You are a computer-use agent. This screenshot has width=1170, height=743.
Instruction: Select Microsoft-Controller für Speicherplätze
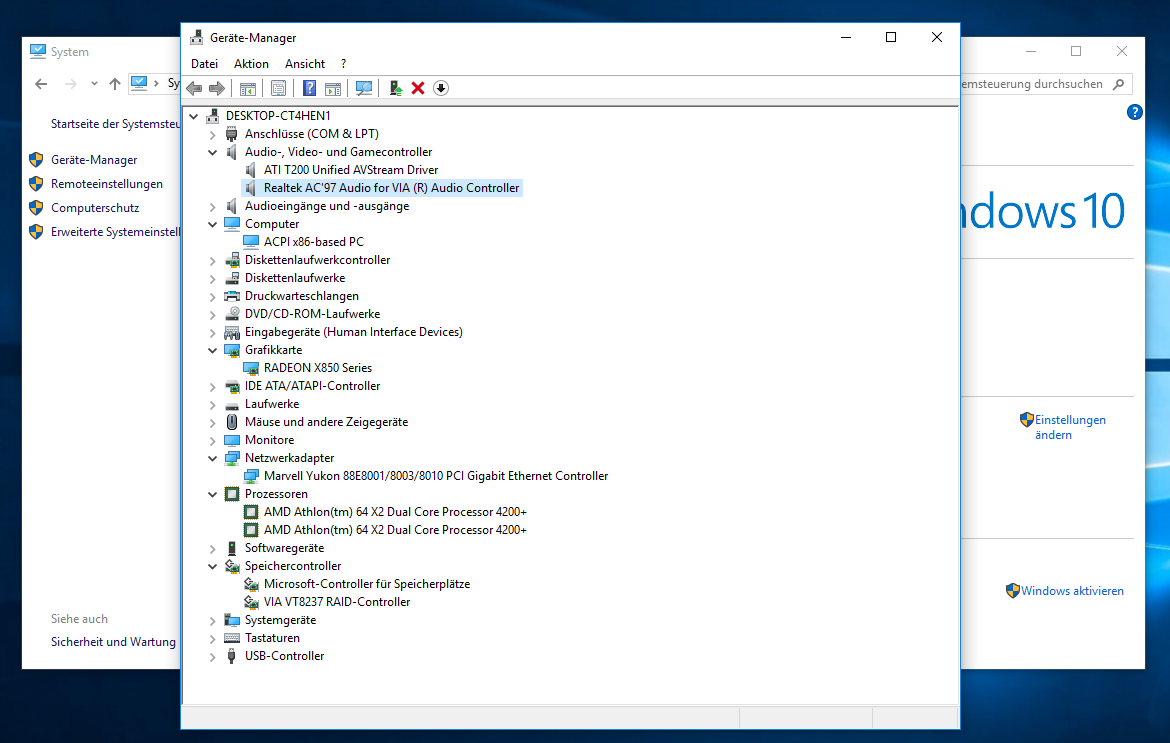(366, 584)
